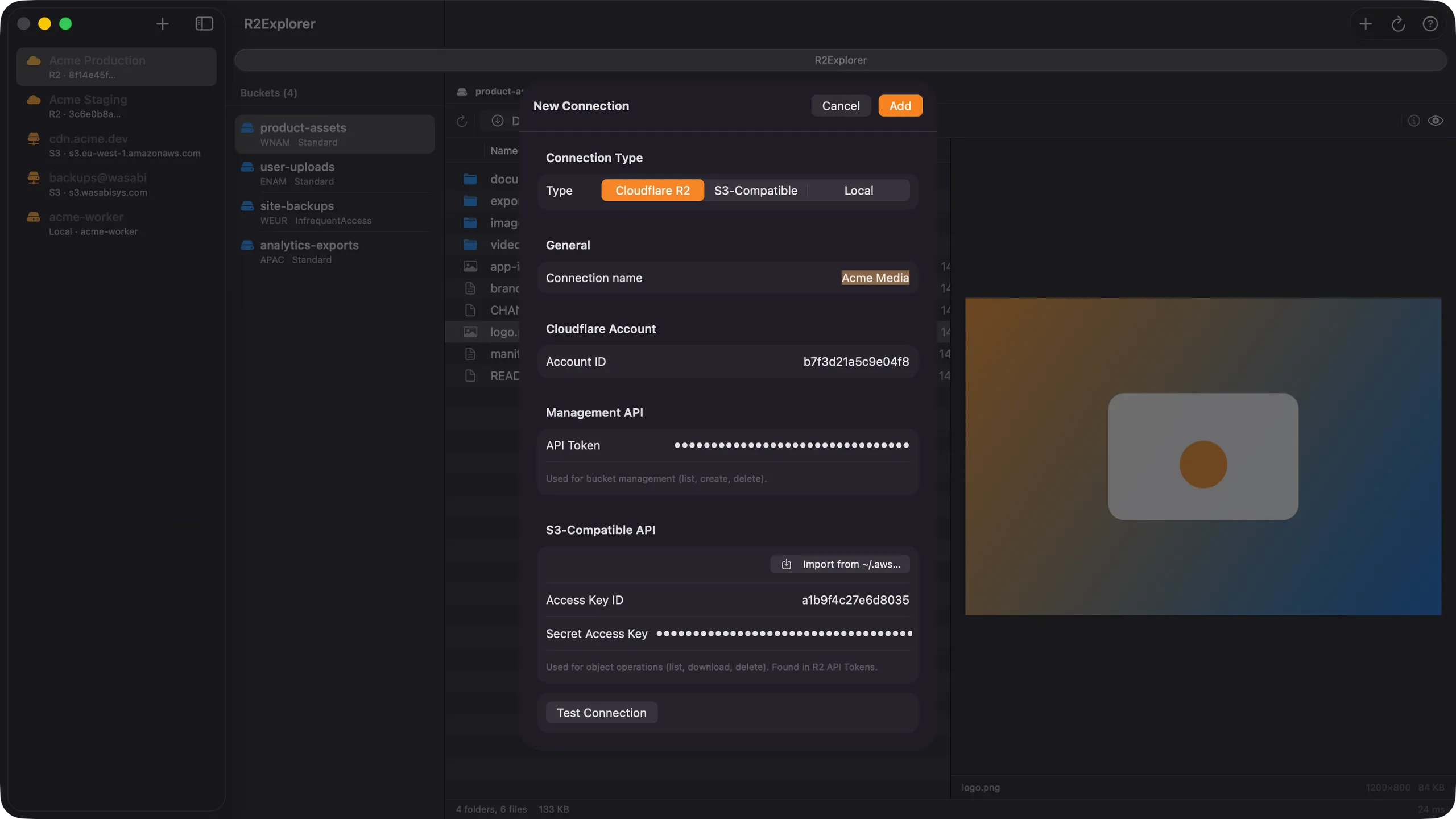Toggle preview eye icon
This screenshot has height=819, width=1456.
point(1436,121)
